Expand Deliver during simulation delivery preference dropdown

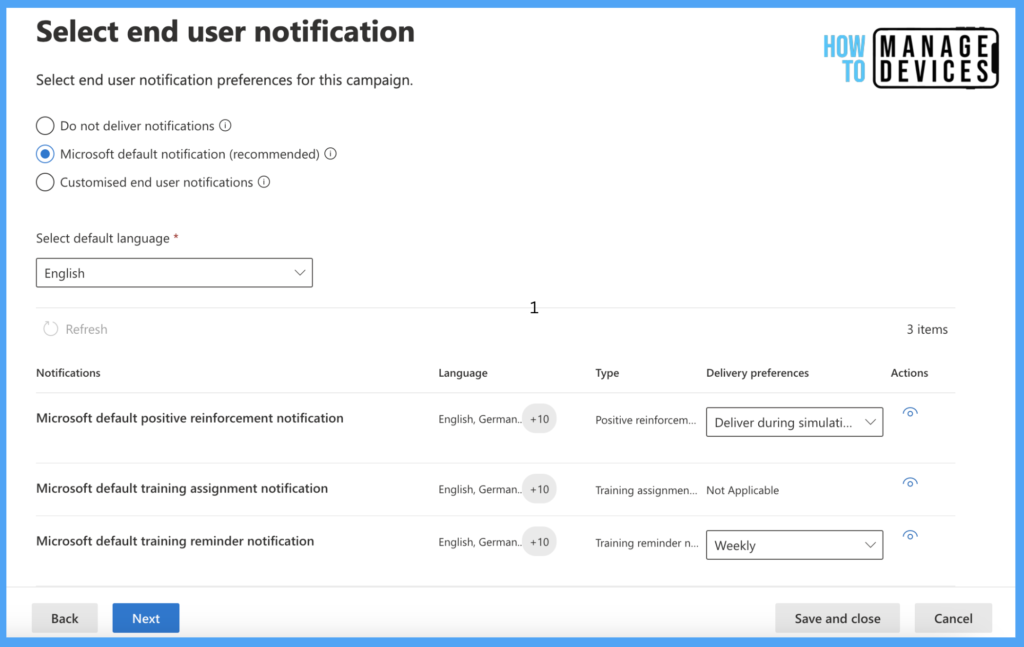click(794, 423)
